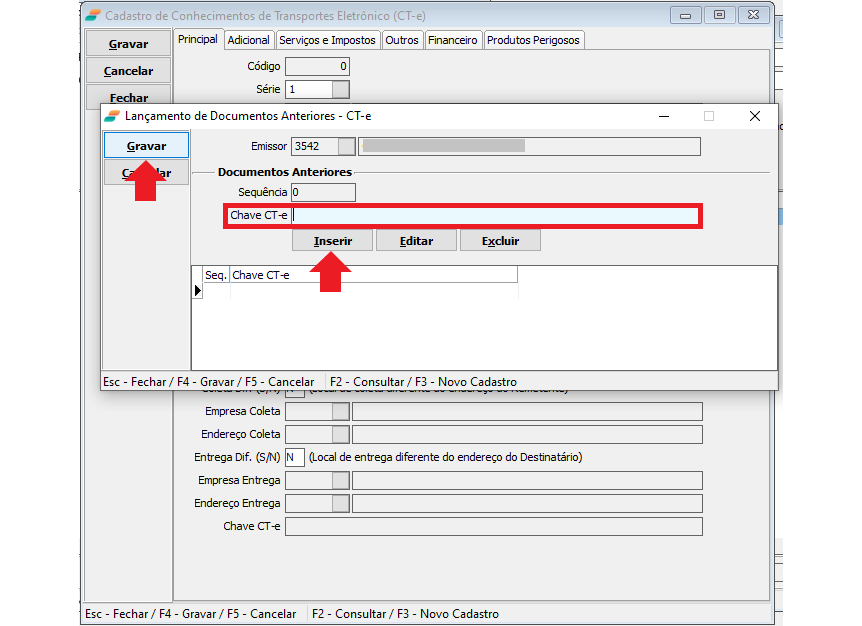Open the Endereço Entrega lookup button
This screenshot has height=626, width=862.
pos(340,504)
